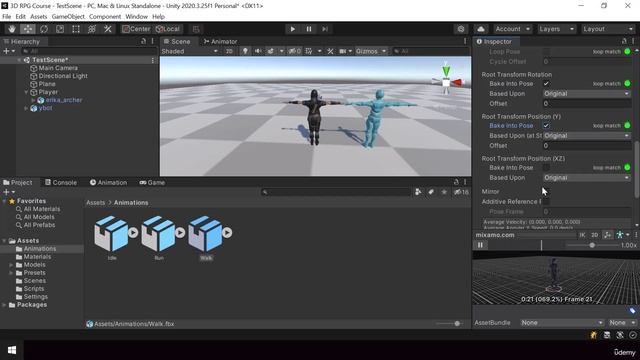Toggle pivot mode Center button

point(136,29)
